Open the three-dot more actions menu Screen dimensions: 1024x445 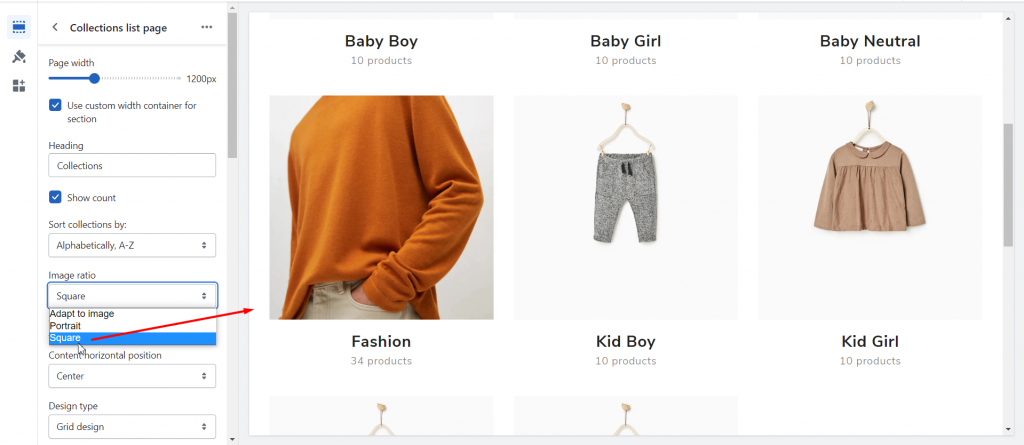pos(206,27)
